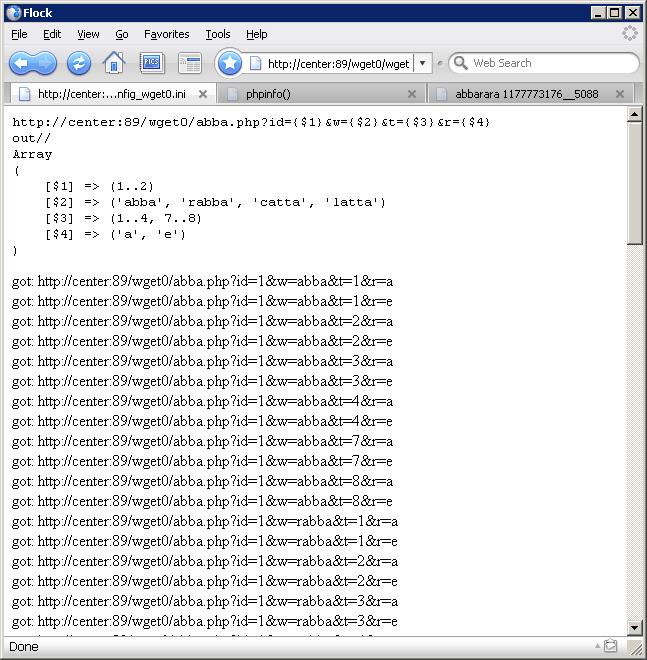The image size is (647, 660).
Task: Expand the address bar URL history dropdown
Action: click(x=422, y=63)
